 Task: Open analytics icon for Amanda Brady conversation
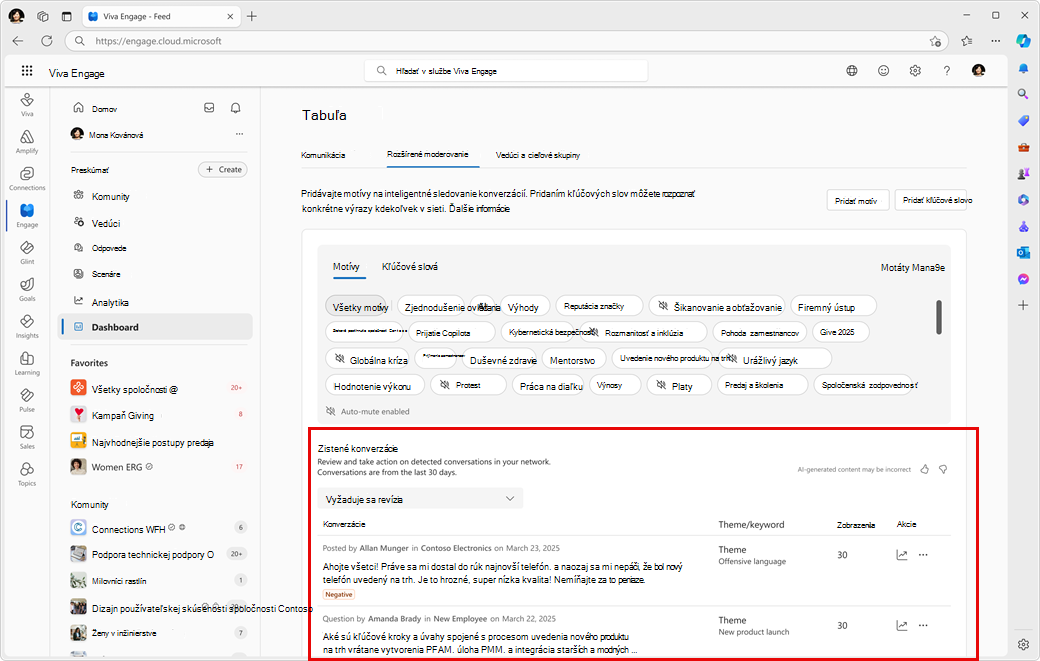pyautogui.click(x=901, y=625)
